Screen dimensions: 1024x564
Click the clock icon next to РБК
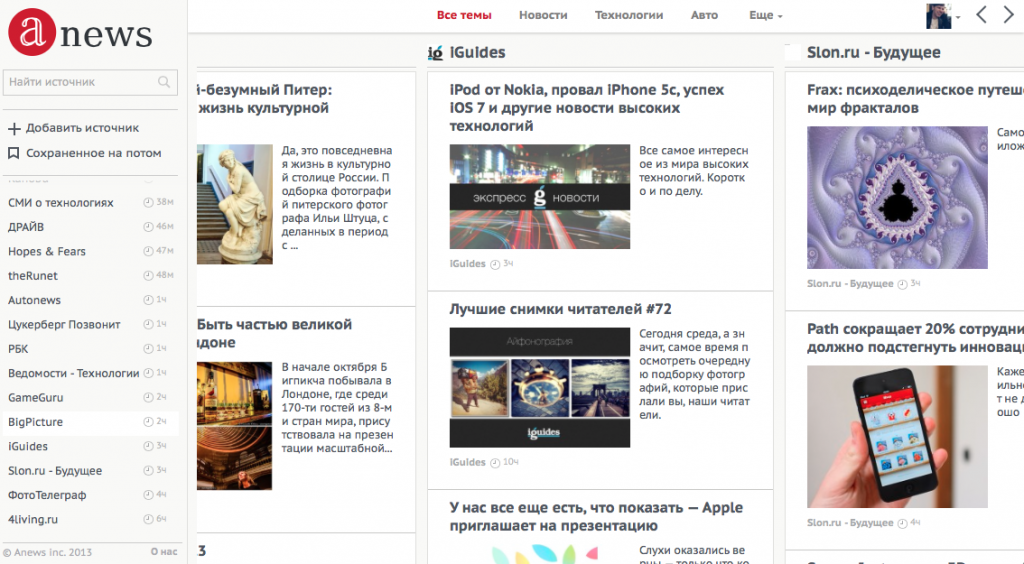pyautogui.click(x=148, y=349)
